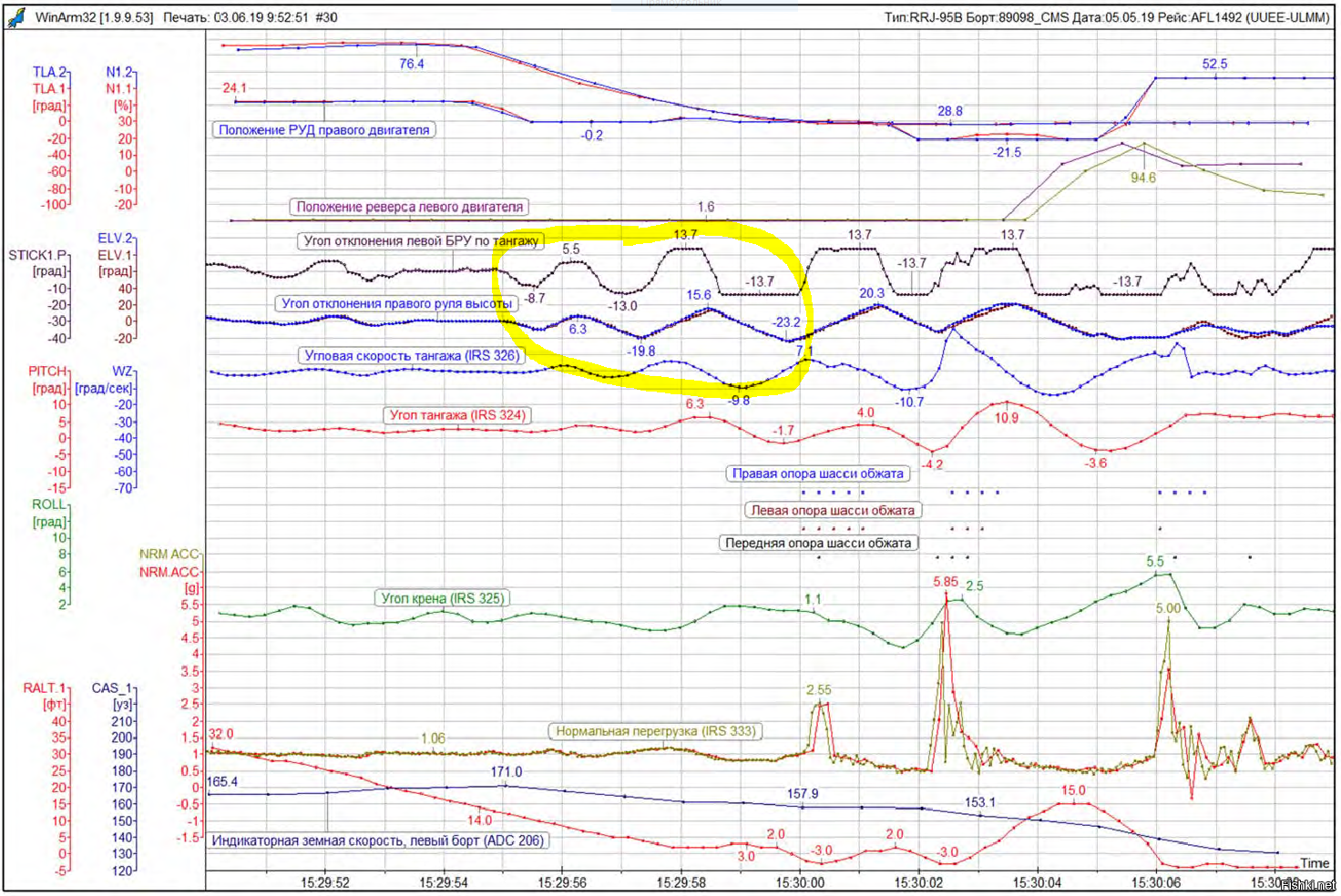1341x896 pixels.
Task: Click the airspeed value label 153.1
Action: (x=980, y=802)
